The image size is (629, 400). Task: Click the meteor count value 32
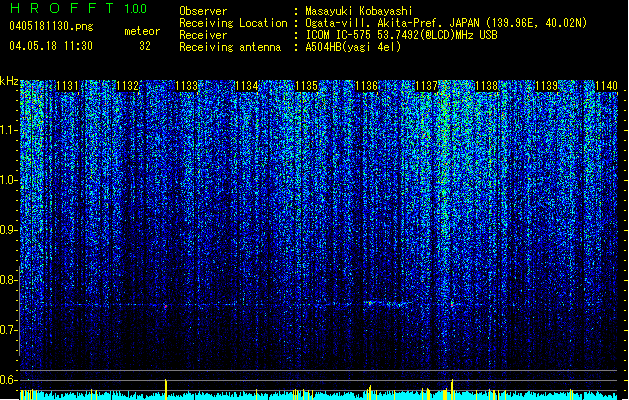pyautogui.click(x=145, y=46)
